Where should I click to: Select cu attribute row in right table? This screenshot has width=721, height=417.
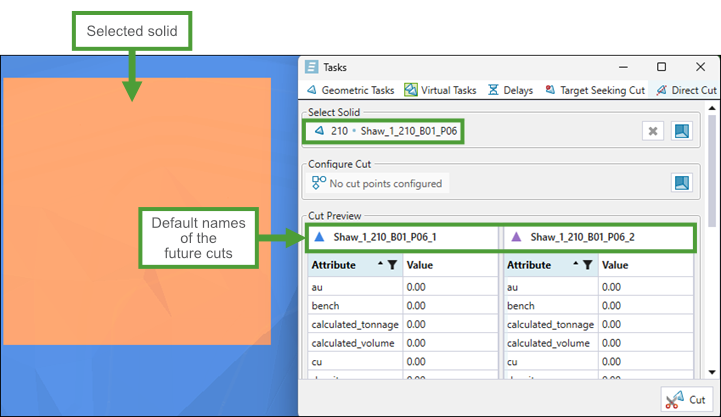[599, 361]
